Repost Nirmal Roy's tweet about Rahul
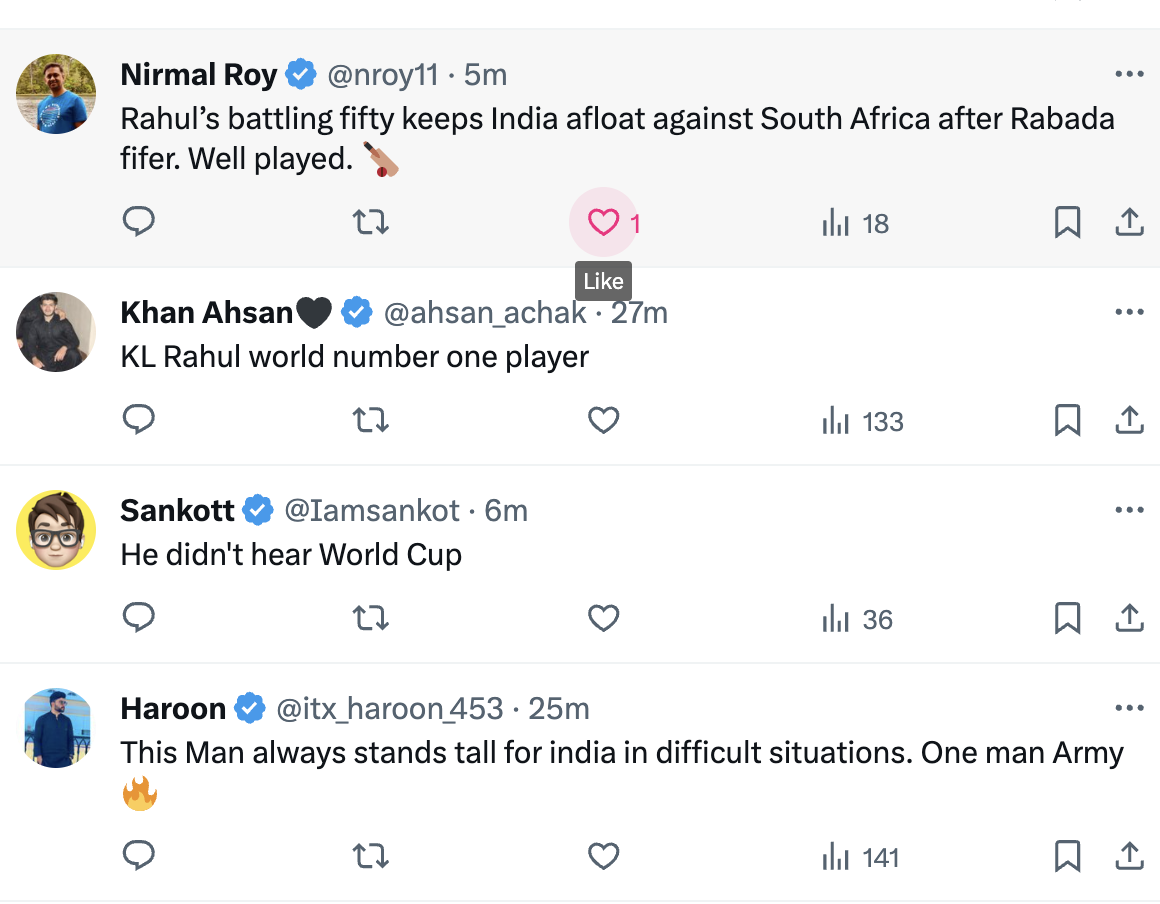The height and width of the screenshot is (904, 1160). pyautogui.click(x=371, y=222)
